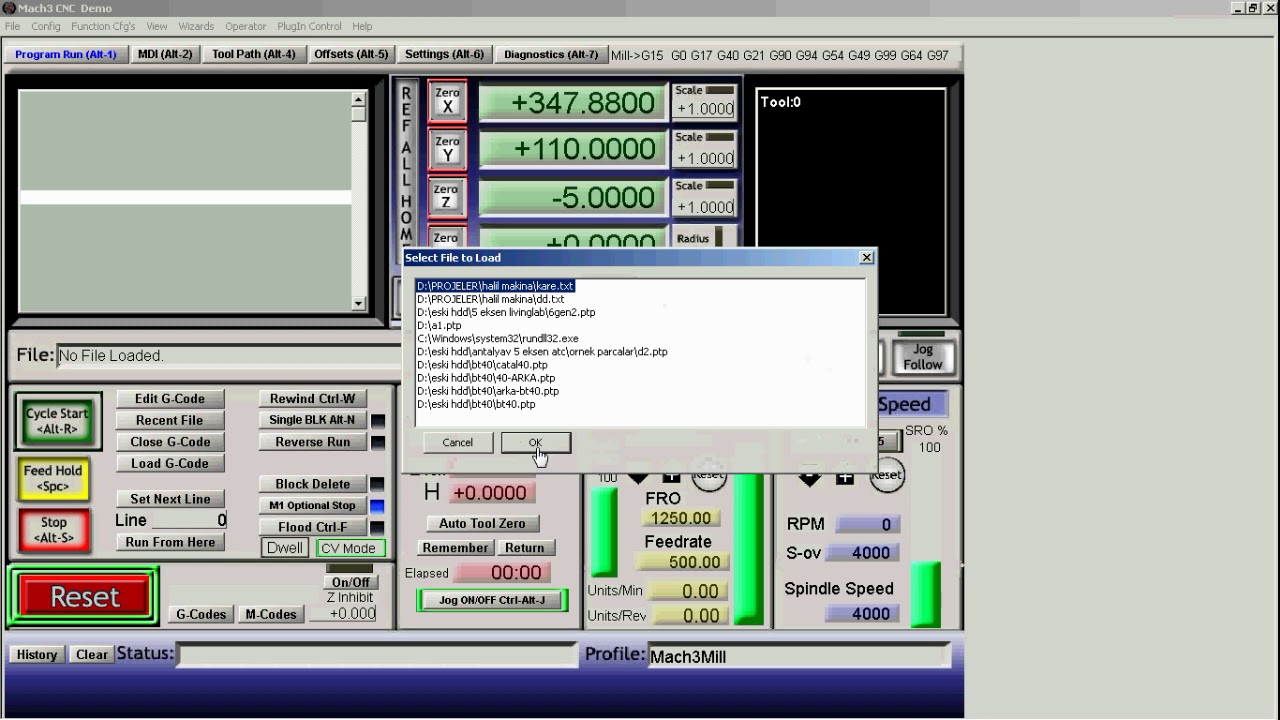Image resolution: width=1280 pixels, height=720 pixels.
Task: Close the Select File to Load dialog
Action: pos(866,257)
